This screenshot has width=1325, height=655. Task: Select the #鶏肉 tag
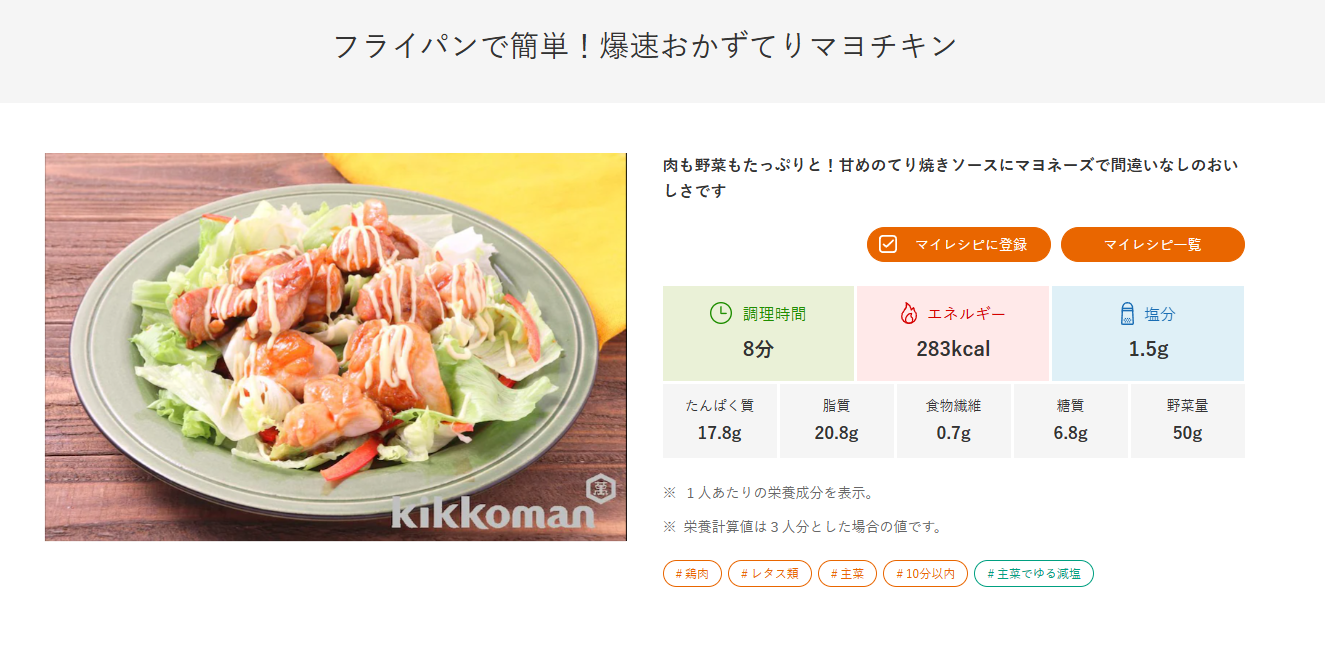pyautogui.click(x=692, y=574)
